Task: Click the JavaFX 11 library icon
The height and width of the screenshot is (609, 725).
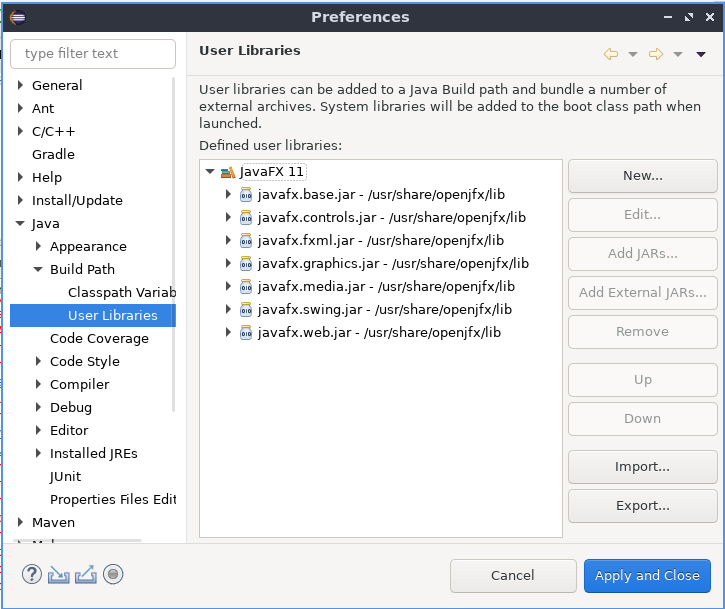Action: pos(227,172)
